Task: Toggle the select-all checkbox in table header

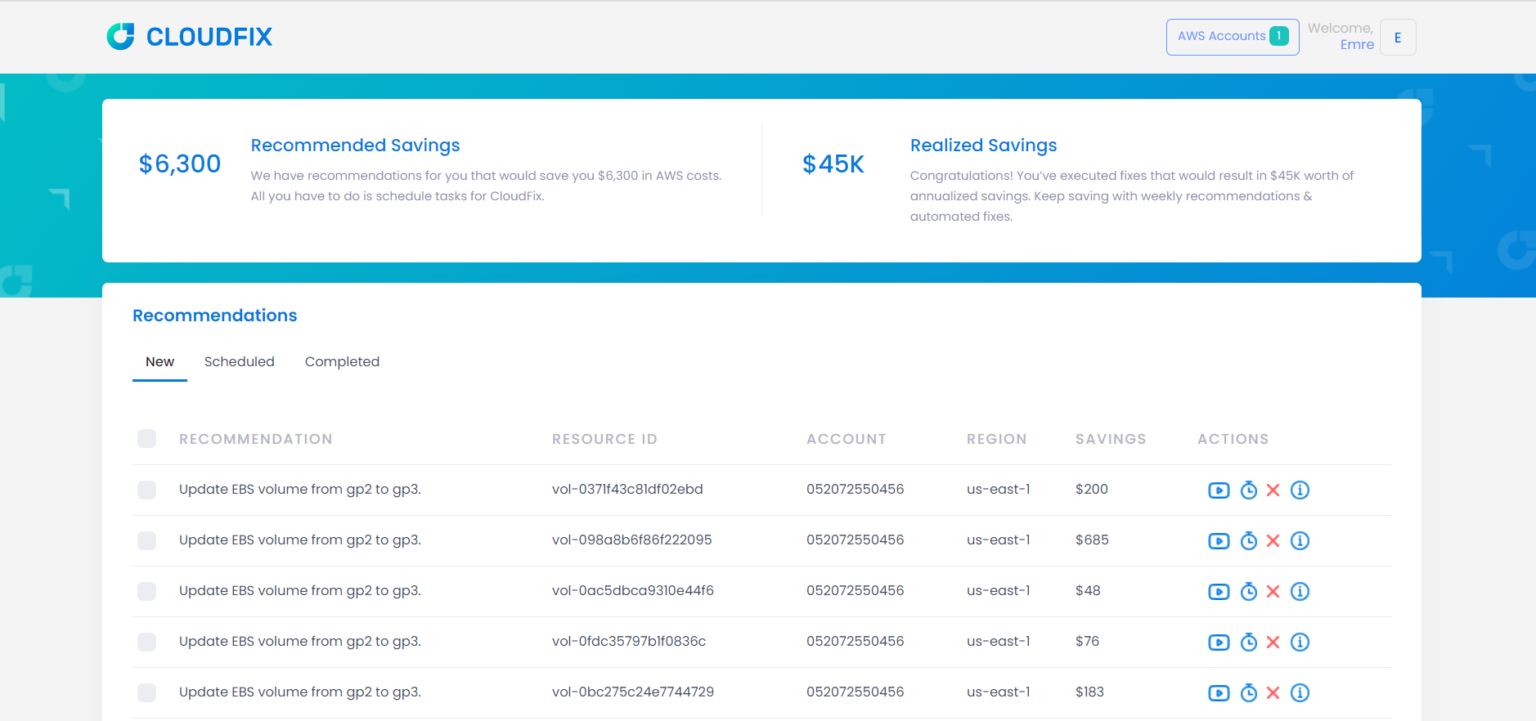Action: [147, 439]
